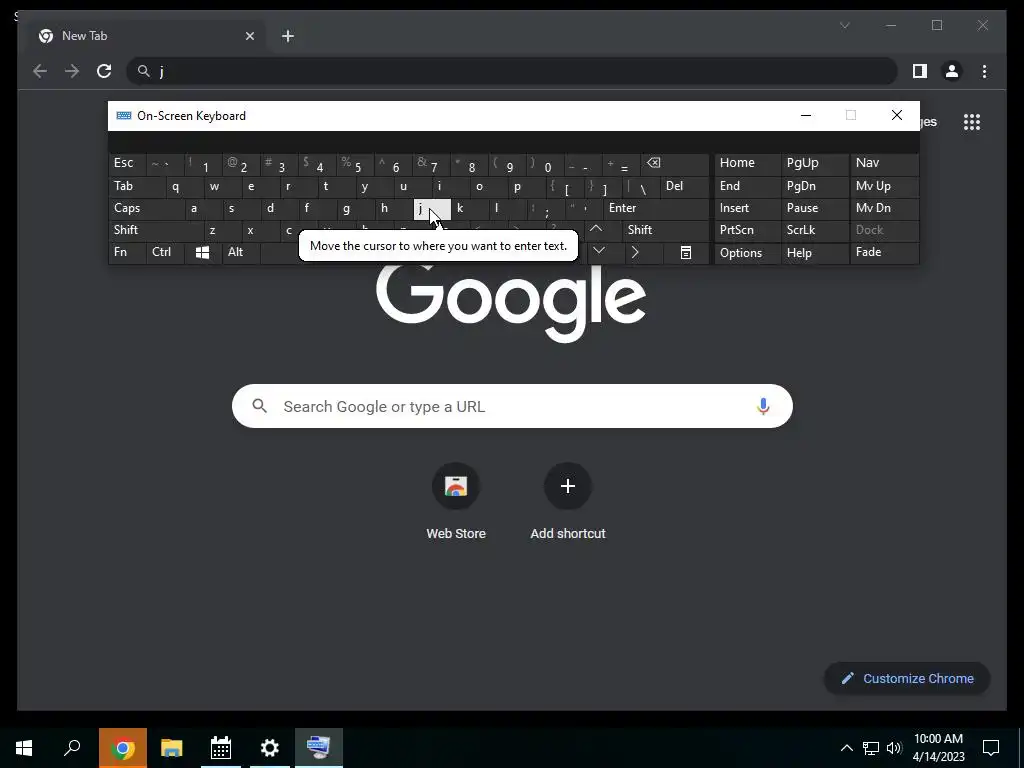
Task: Close the New Tab tab
Action: coord(249,36)
